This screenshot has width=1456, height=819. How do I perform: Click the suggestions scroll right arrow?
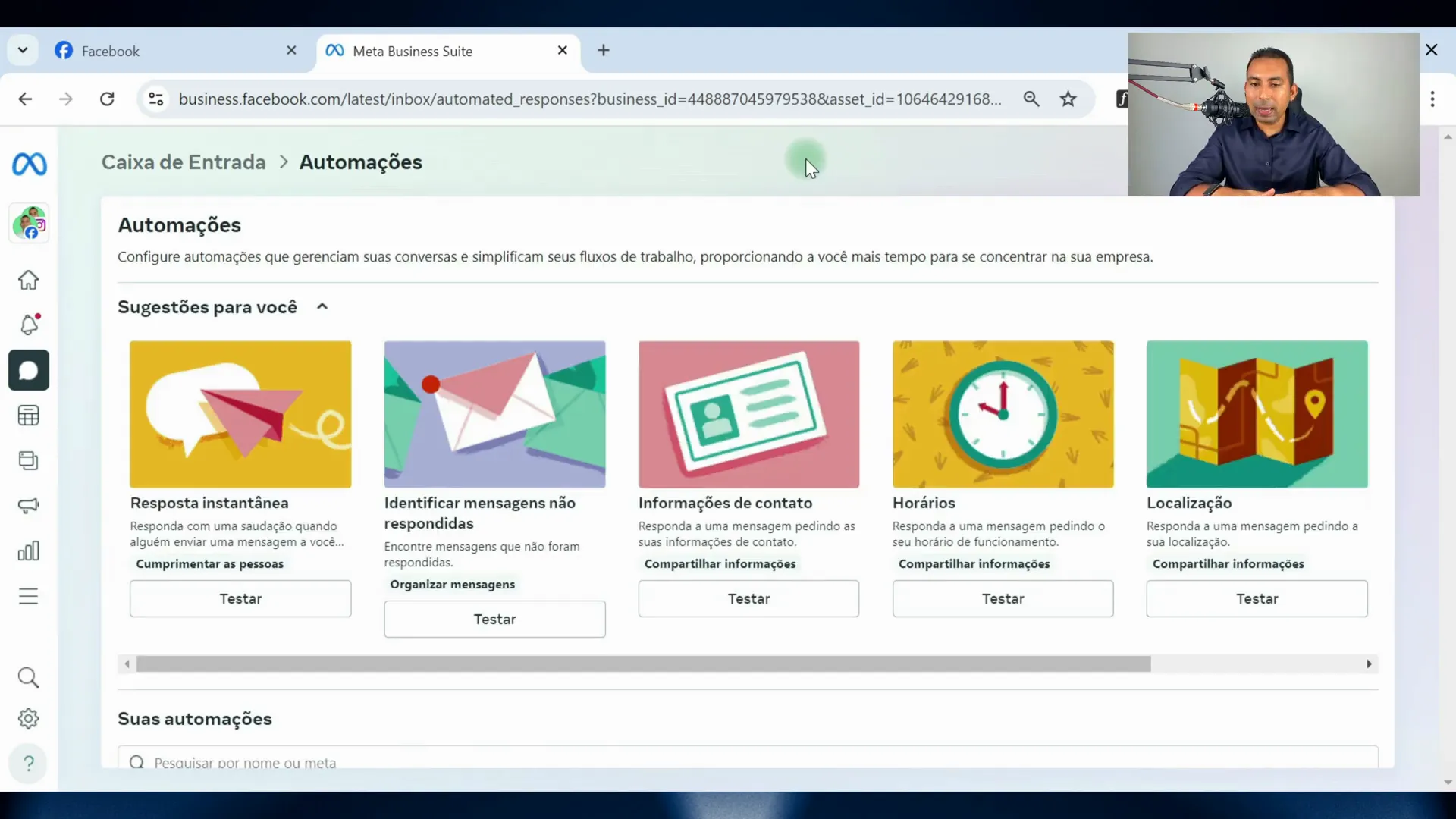(1369, 664)
